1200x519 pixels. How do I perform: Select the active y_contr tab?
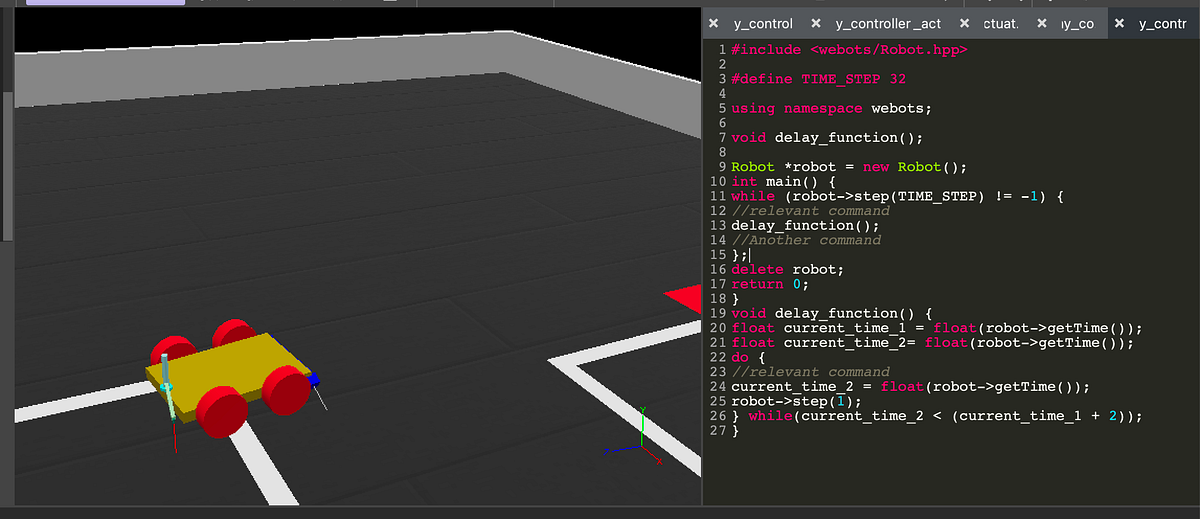[x=1162, y=23]
